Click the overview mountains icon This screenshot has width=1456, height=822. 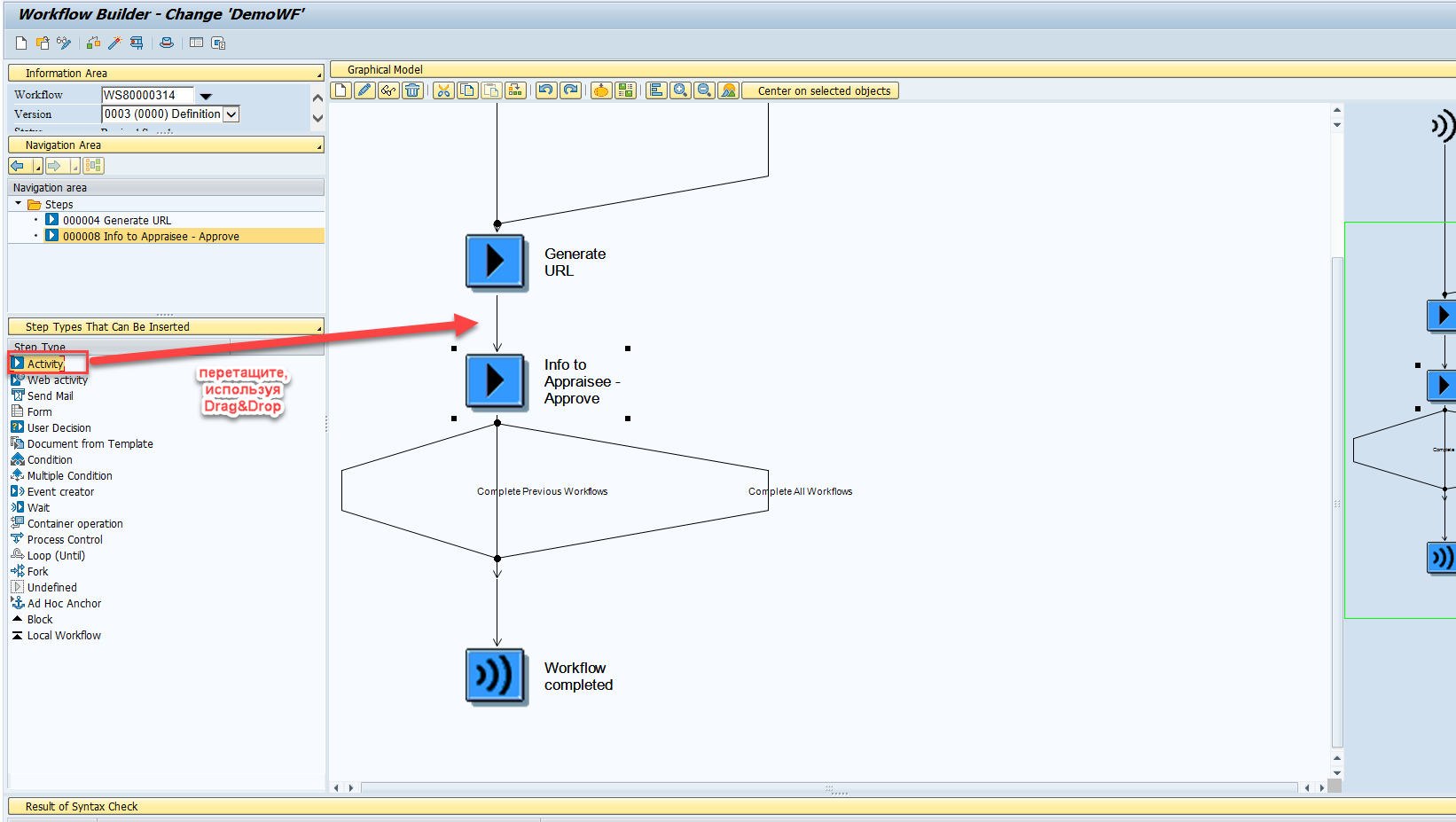[x=728, y=90]
